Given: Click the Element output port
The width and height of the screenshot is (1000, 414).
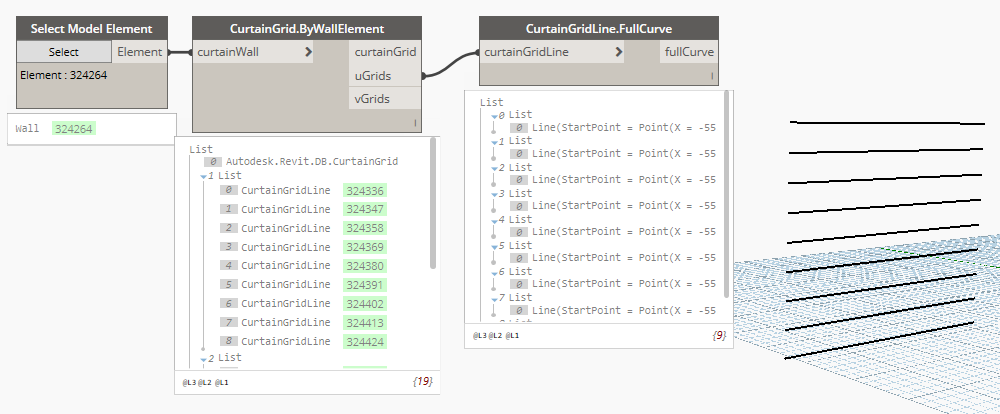Looking at the screenshot, I should 140,52.
